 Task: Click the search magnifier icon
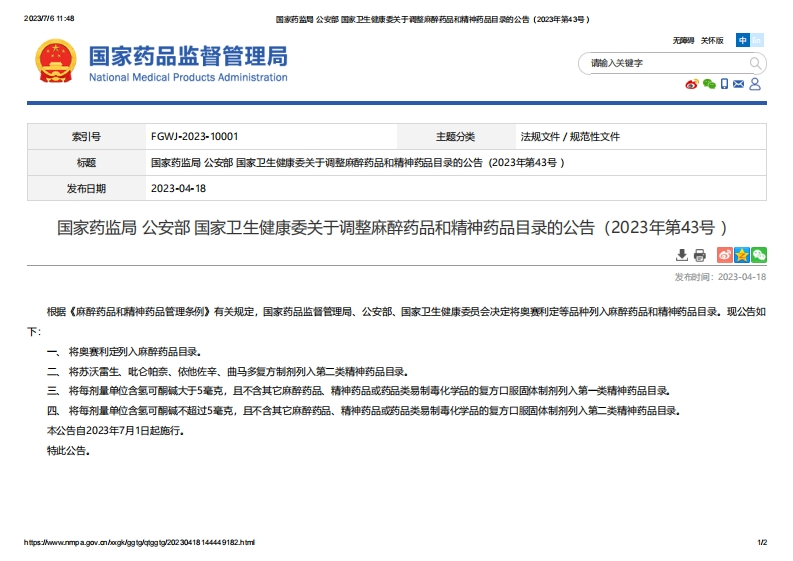coord(755,63)
